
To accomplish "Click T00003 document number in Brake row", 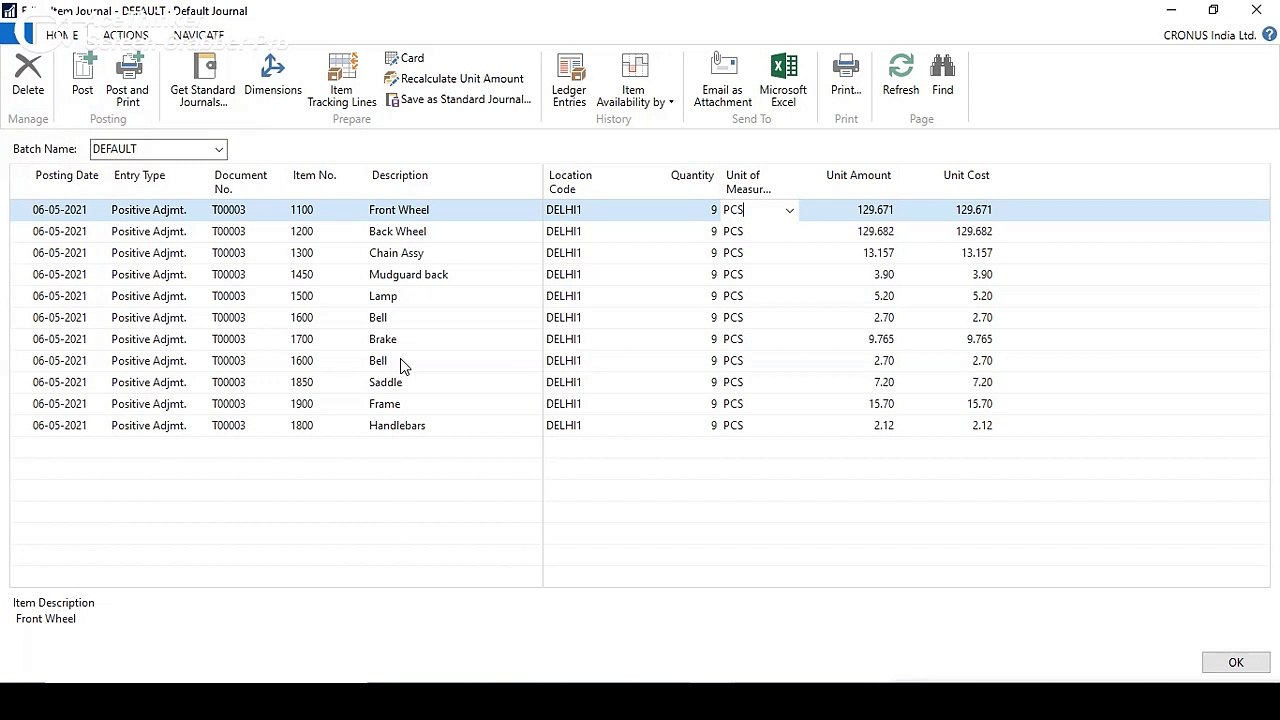I will pos(228,339).
